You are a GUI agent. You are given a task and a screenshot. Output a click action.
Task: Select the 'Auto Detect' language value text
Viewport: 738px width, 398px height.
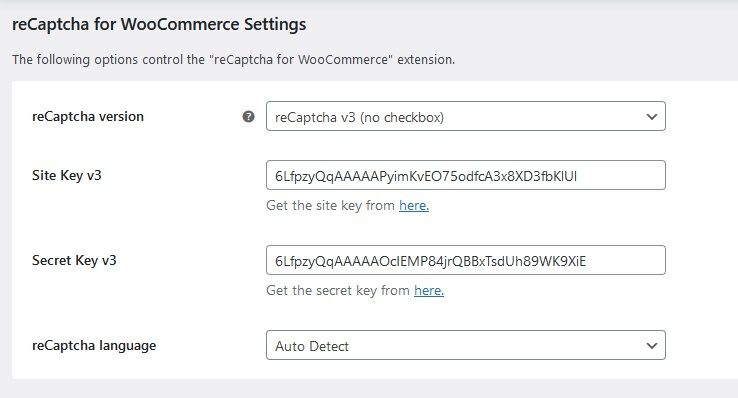coord(312,346)
